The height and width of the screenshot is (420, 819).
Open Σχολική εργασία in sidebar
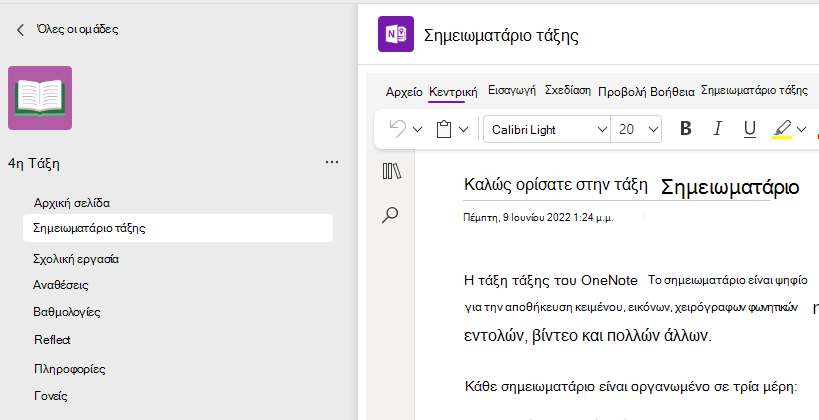click(76, 259)
